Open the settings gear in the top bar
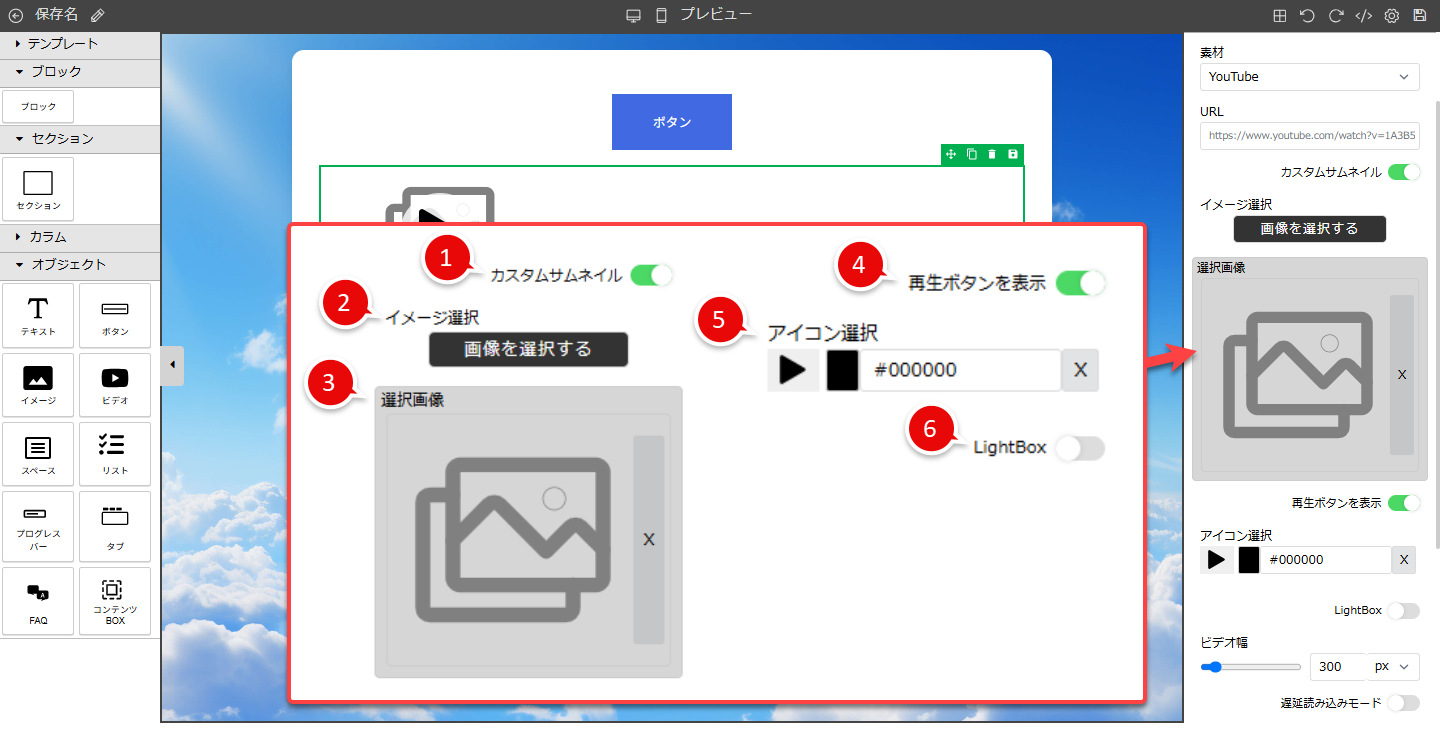Viewport: 1440px width, 731px height. [x=1391, y=15]
